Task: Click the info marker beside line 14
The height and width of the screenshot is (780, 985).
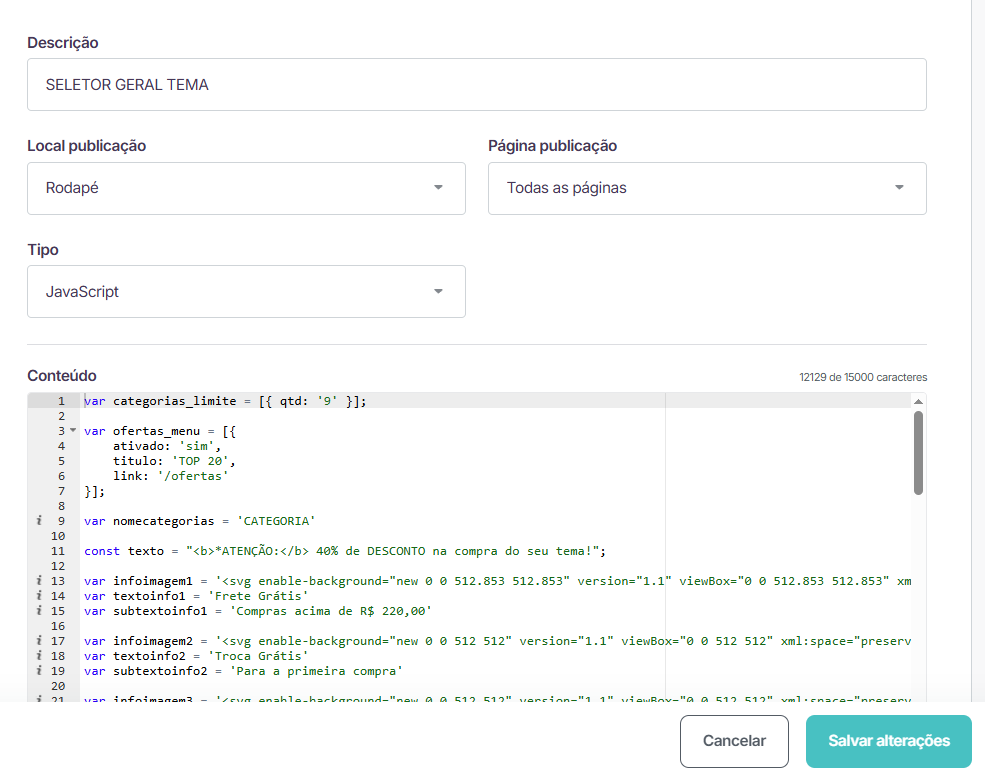Action: [x=38, y=596]
